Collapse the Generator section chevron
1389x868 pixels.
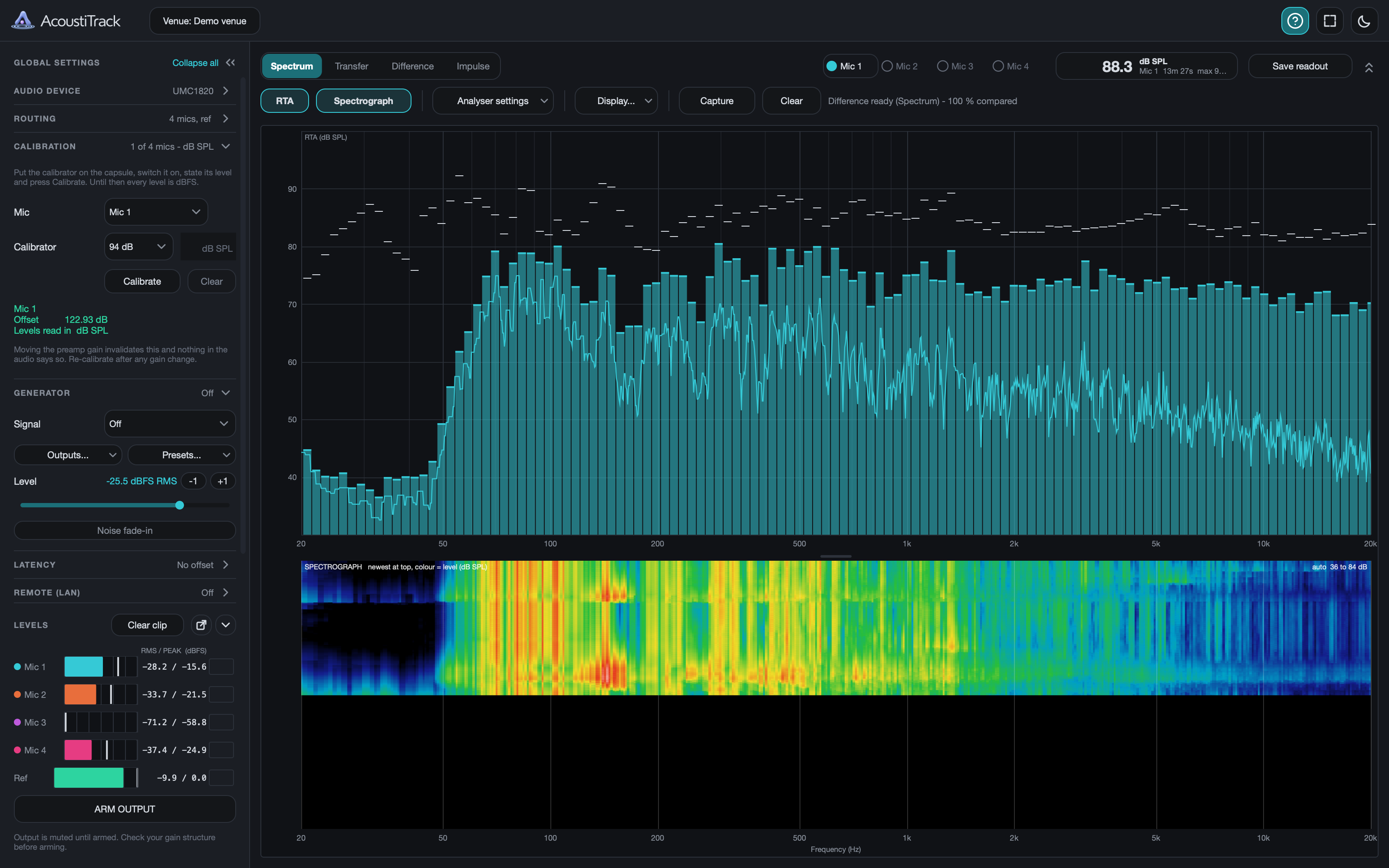point(226,393)
